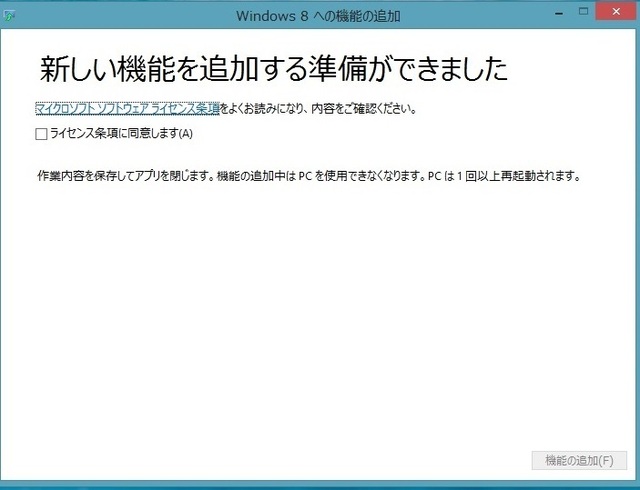Screen dimensions: 640x490
Task: Maximize the Windows 8 への機能の追加 window
Action: (x=584, y=11)
